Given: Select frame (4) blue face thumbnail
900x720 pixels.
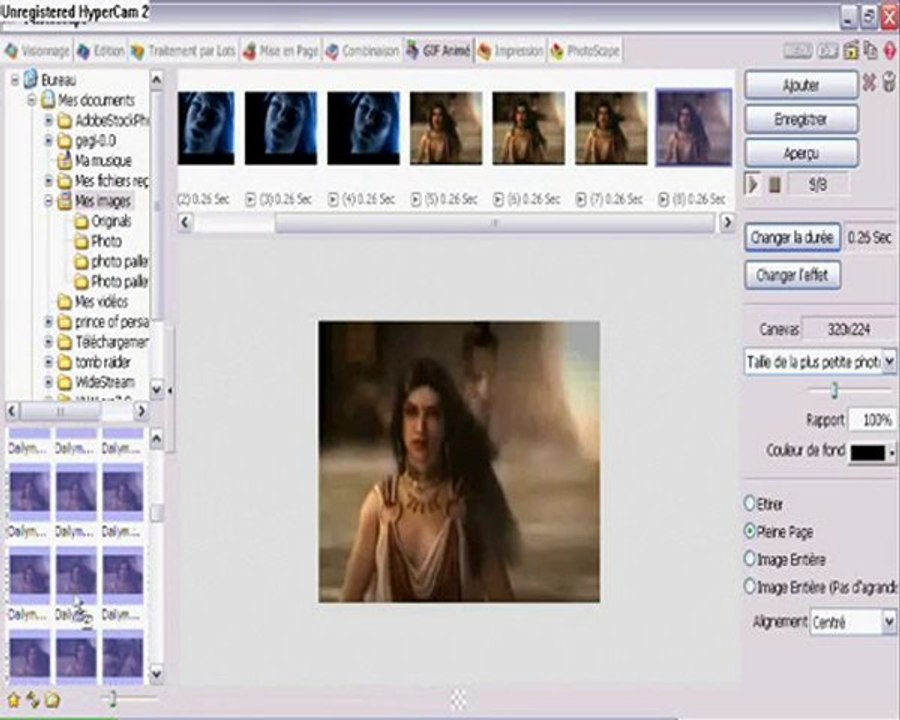Looking at the screenshot, I should [363, 127].
